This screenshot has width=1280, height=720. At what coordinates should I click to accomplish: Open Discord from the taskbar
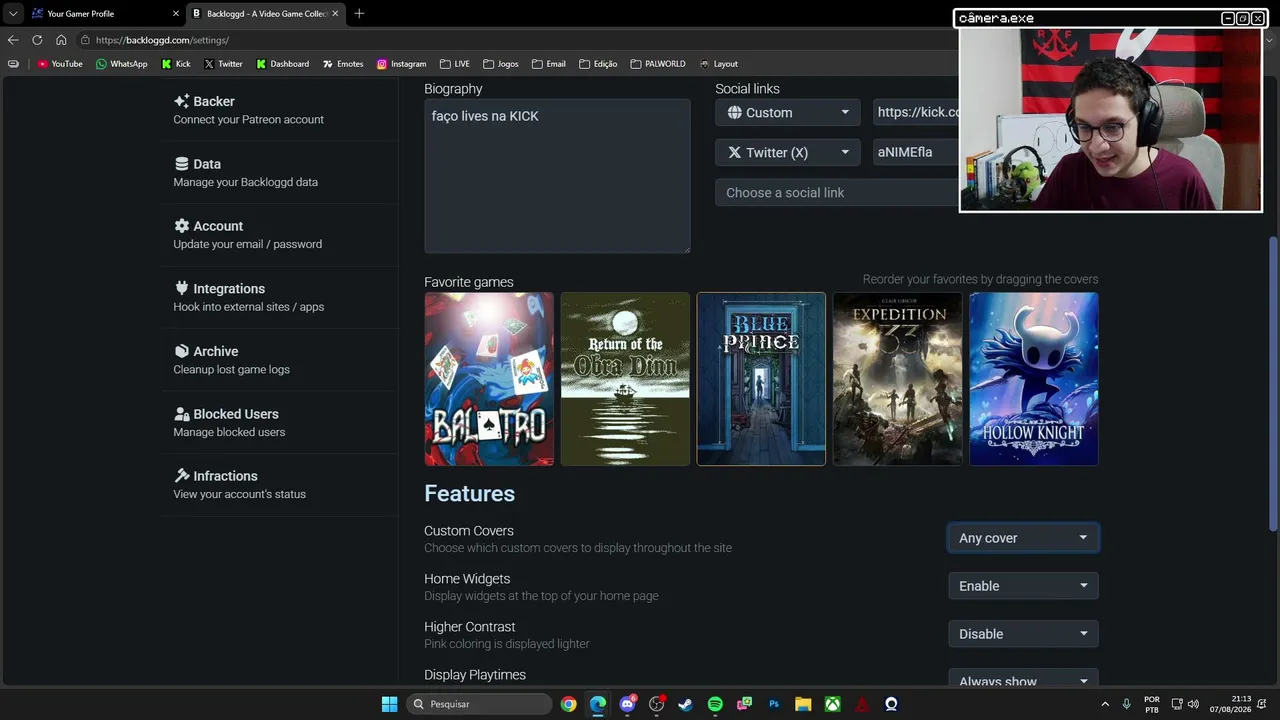click(627, 704)
